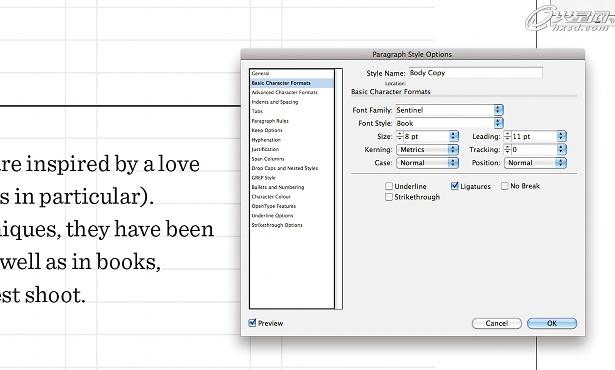Viewport: 615px width, 370px height.
Task: Open the Position dropdown menu
Action: click(535, 163)
